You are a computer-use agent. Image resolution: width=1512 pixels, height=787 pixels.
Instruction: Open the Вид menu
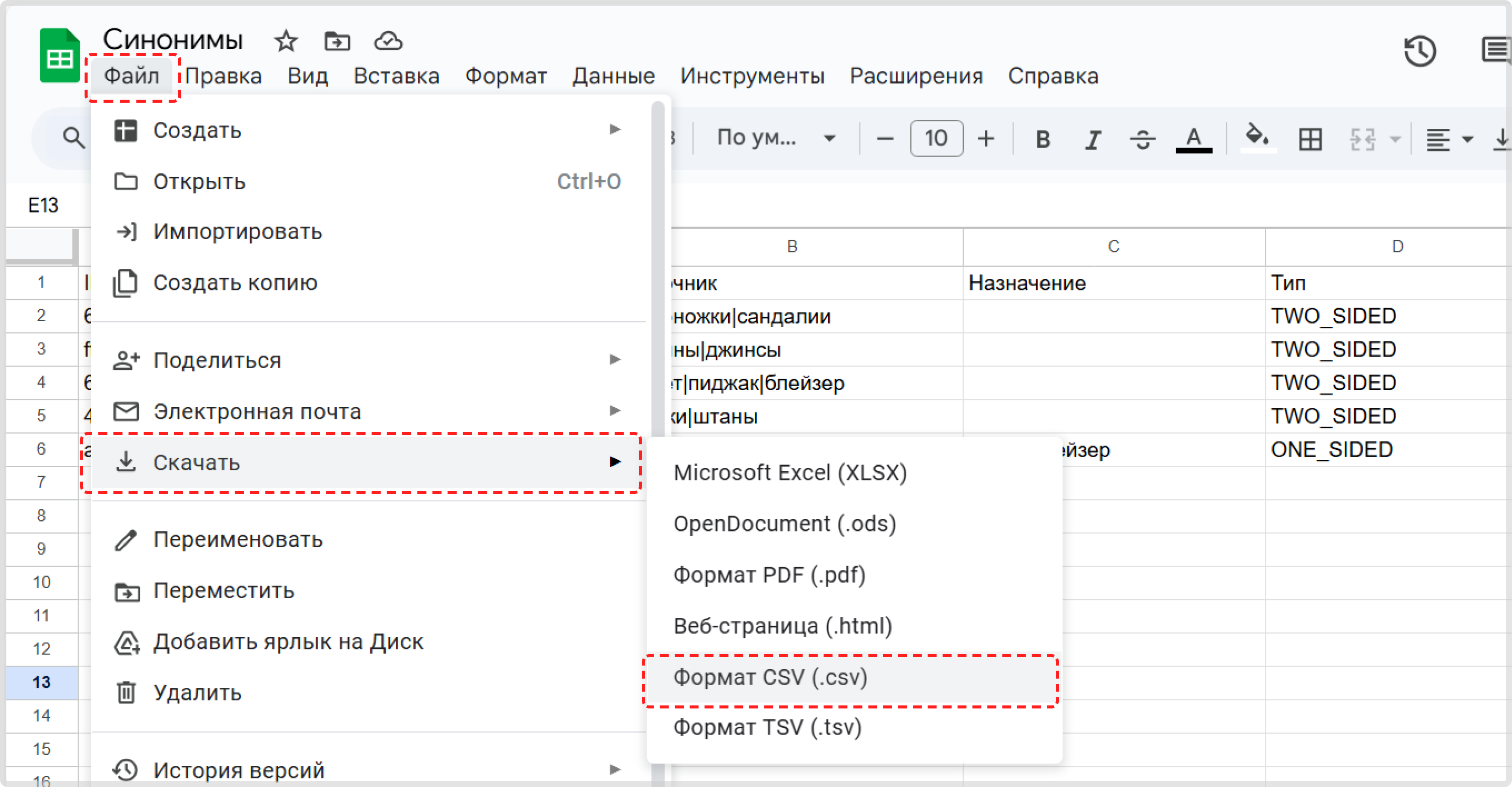tap(308, 77)
